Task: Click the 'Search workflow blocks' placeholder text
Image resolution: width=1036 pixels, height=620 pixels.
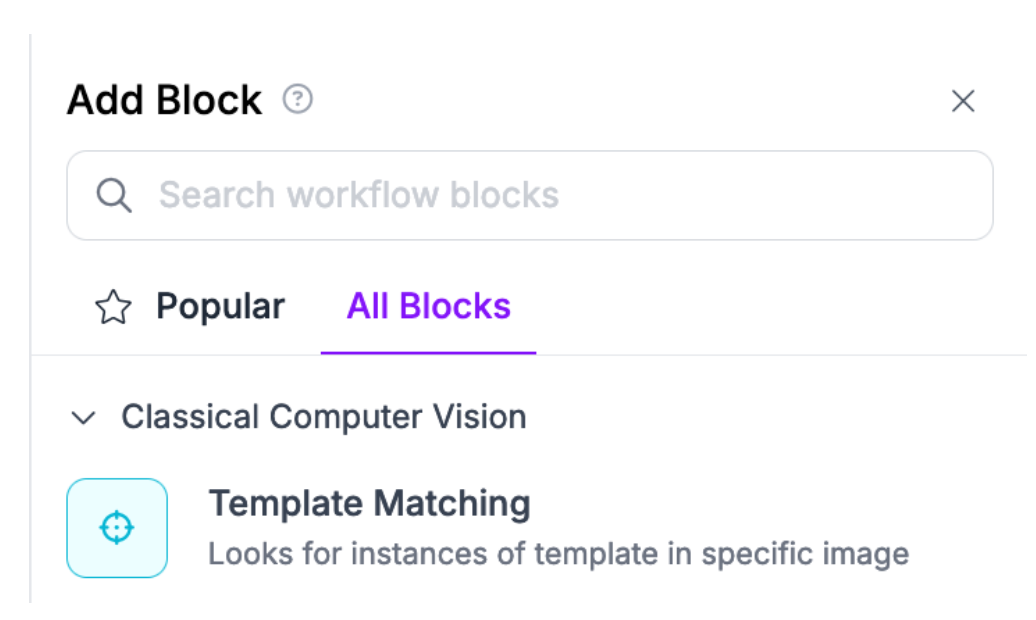Action: click(x=358, y=195)
